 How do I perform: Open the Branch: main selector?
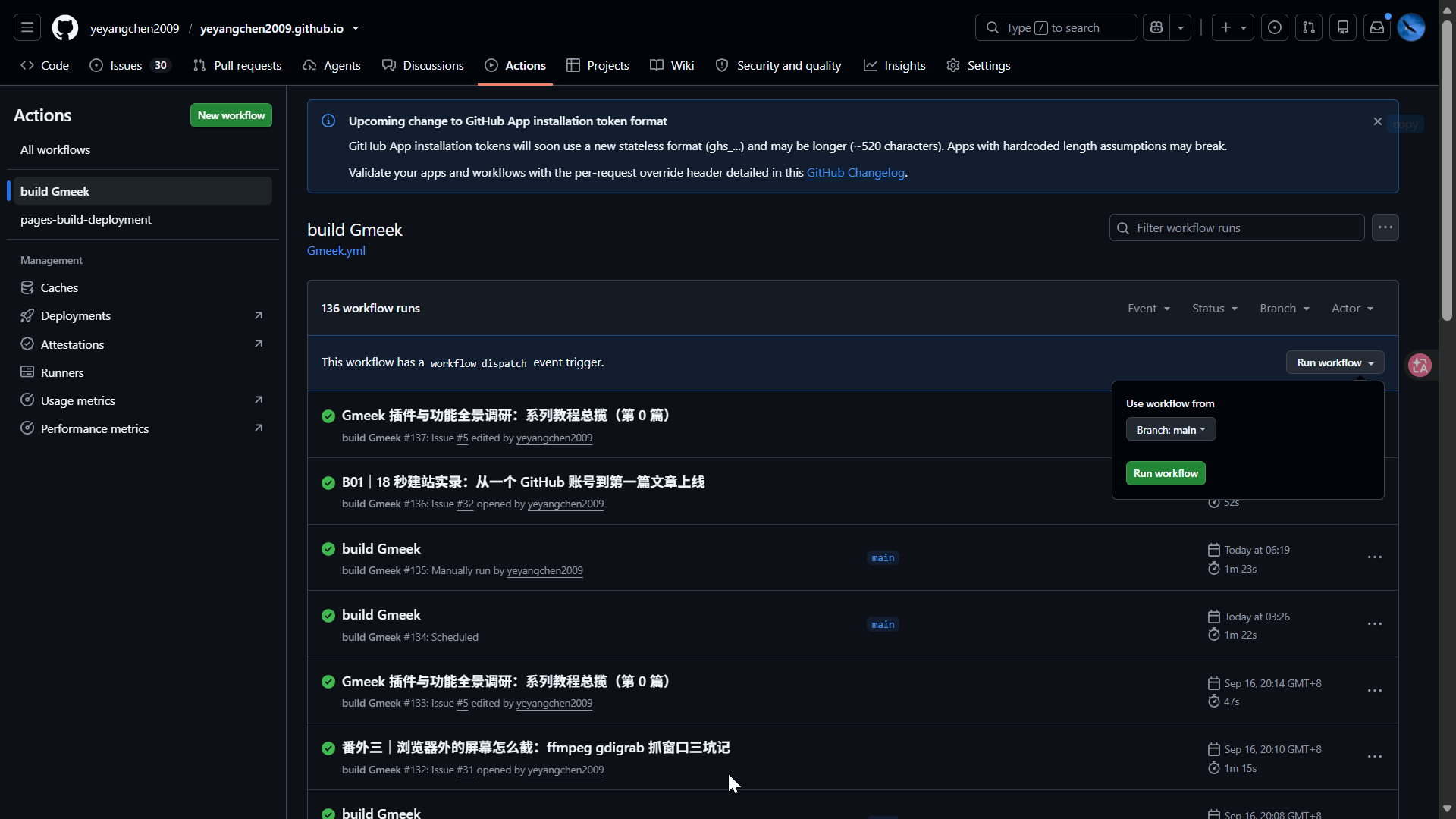tap(1171, 430)
